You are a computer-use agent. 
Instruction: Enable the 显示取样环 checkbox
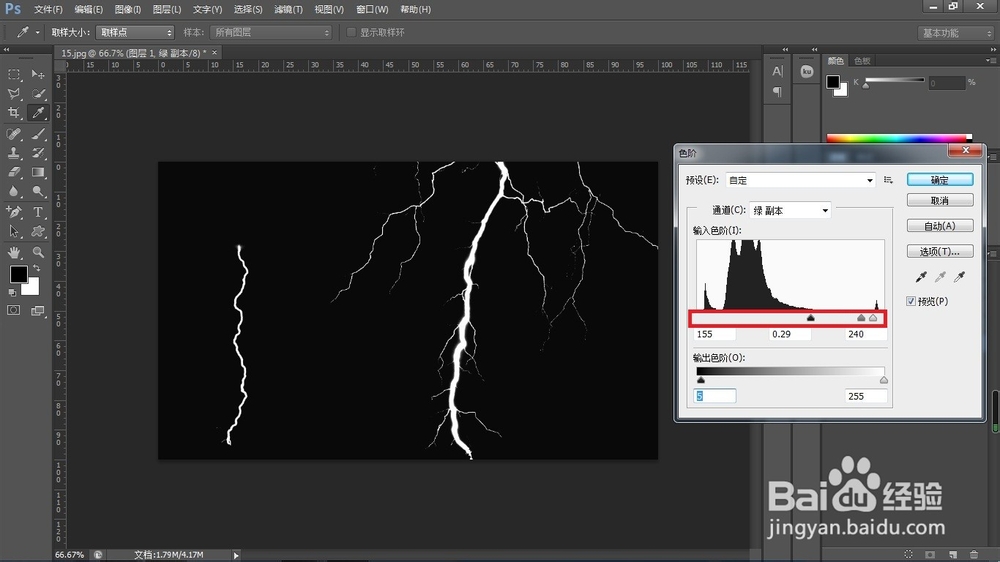point(351,32)
